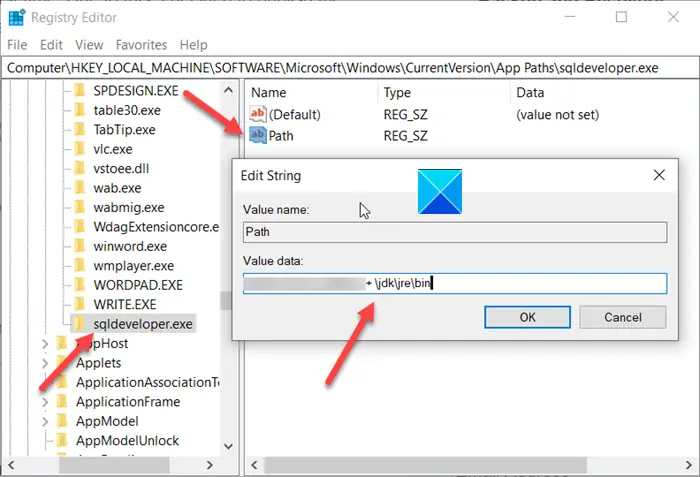Viewport: 700px width, 477px height.
Task: Select the wmplayer.exe folder icon
Action: pos(80,265)
